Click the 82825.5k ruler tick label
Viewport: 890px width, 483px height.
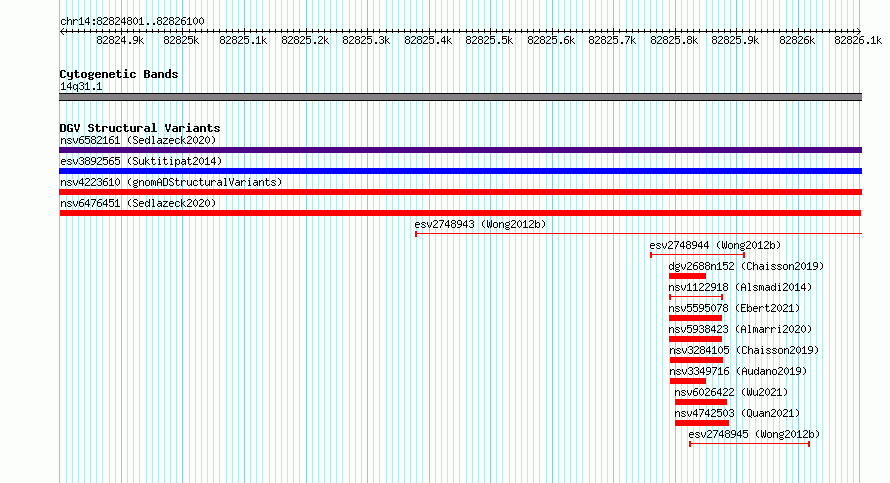click(489, 40)
